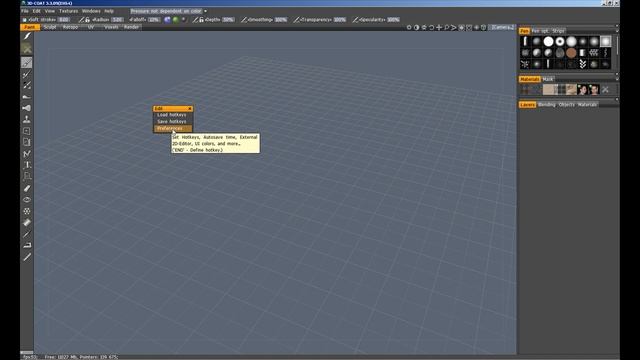Viewport: 640px width, 360px height.
Task: Choose the solid white circle brush alpha
Action: pos(548,41)
